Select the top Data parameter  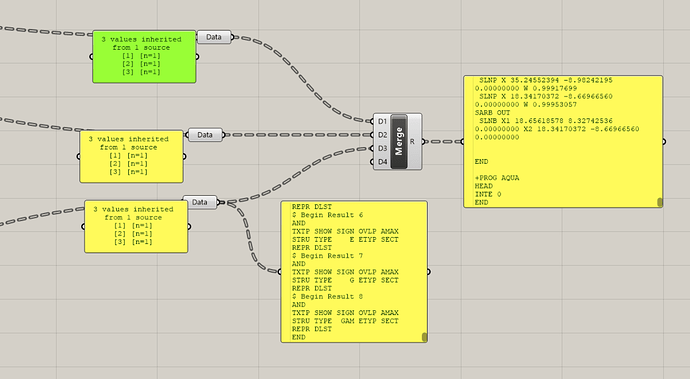coord(214,37)
